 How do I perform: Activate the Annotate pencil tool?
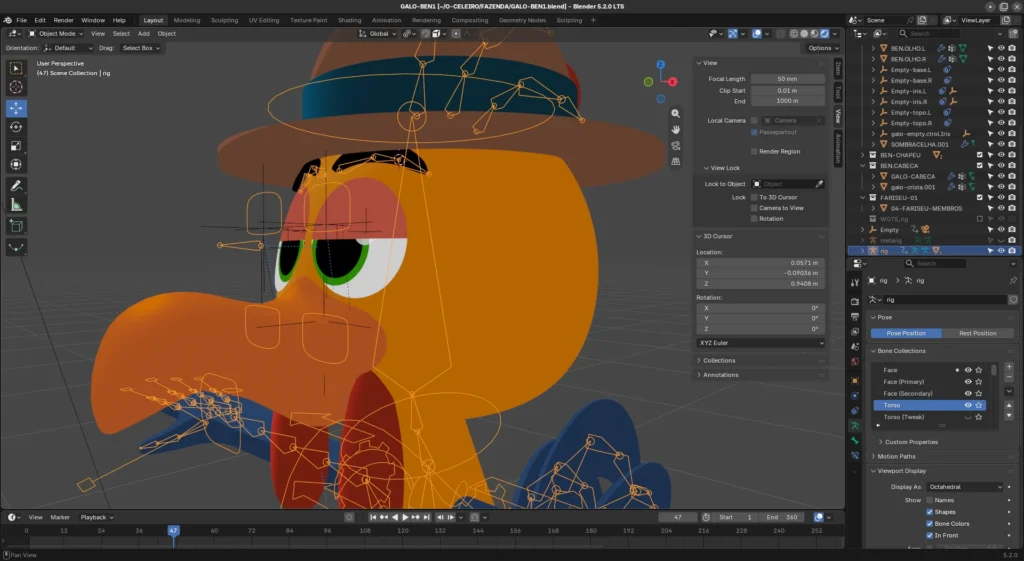16,186
